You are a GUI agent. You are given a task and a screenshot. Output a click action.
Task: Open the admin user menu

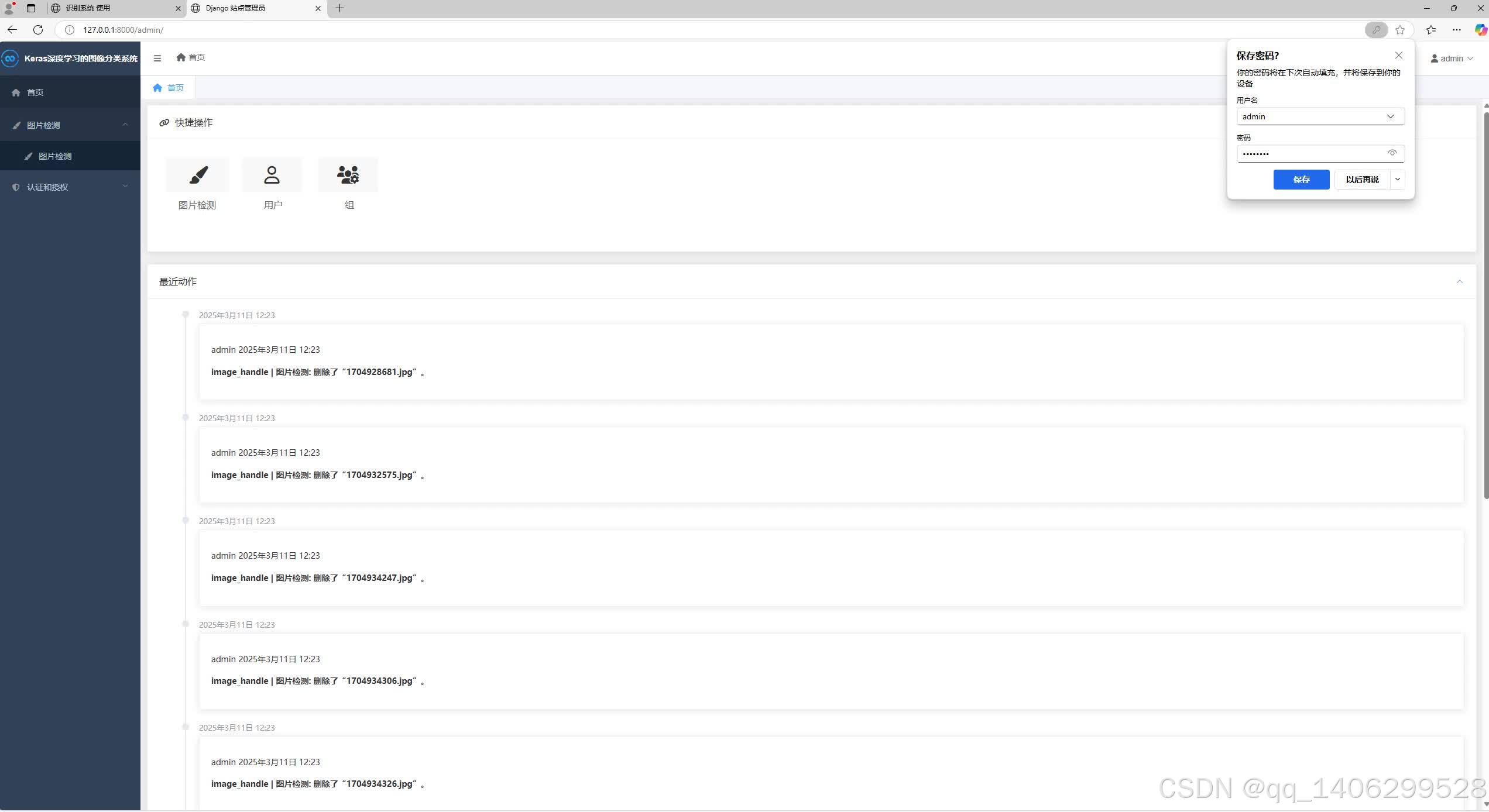click(1452, 59)
